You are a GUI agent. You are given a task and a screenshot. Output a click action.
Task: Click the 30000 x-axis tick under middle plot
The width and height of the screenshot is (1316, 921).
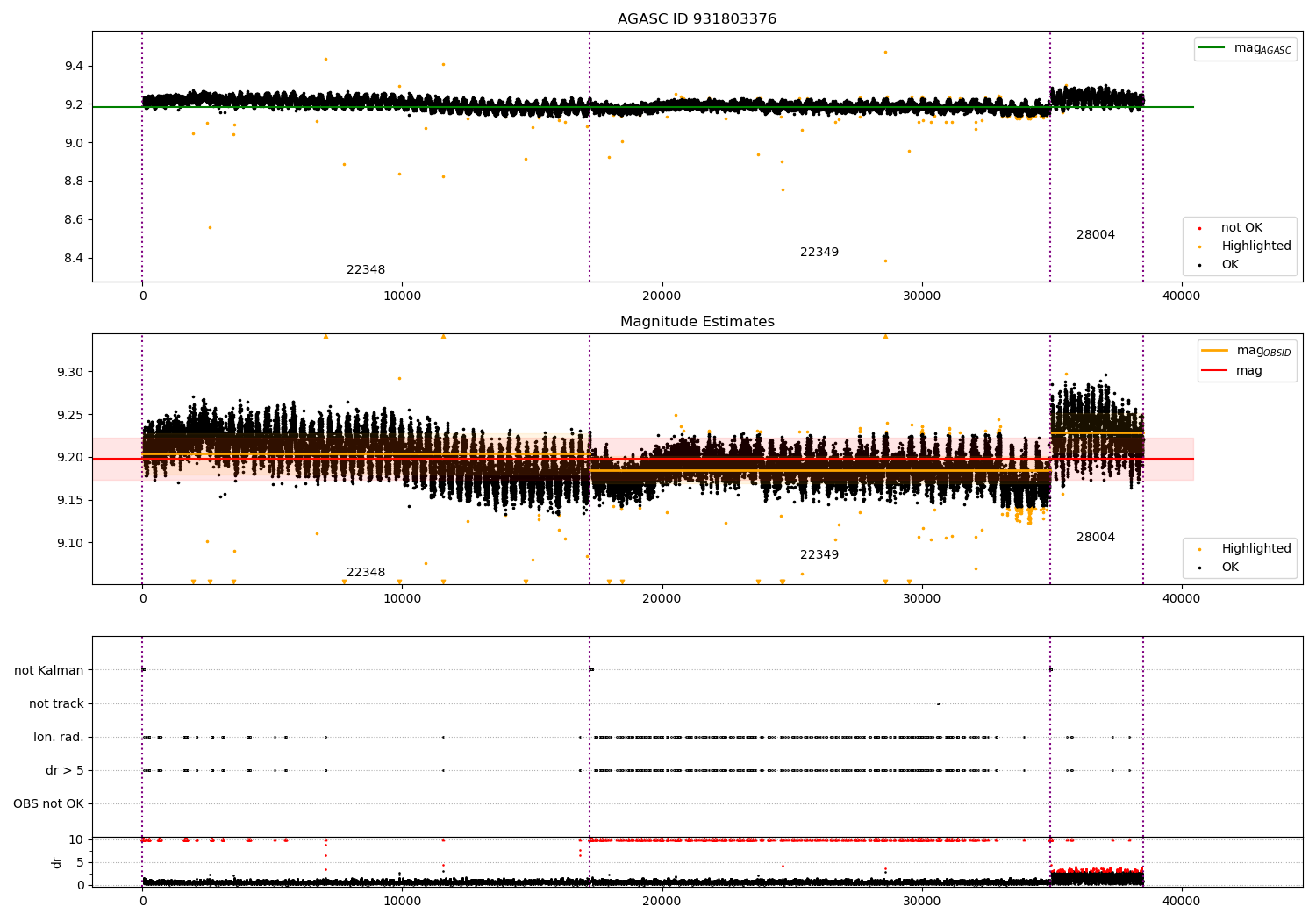921,599
